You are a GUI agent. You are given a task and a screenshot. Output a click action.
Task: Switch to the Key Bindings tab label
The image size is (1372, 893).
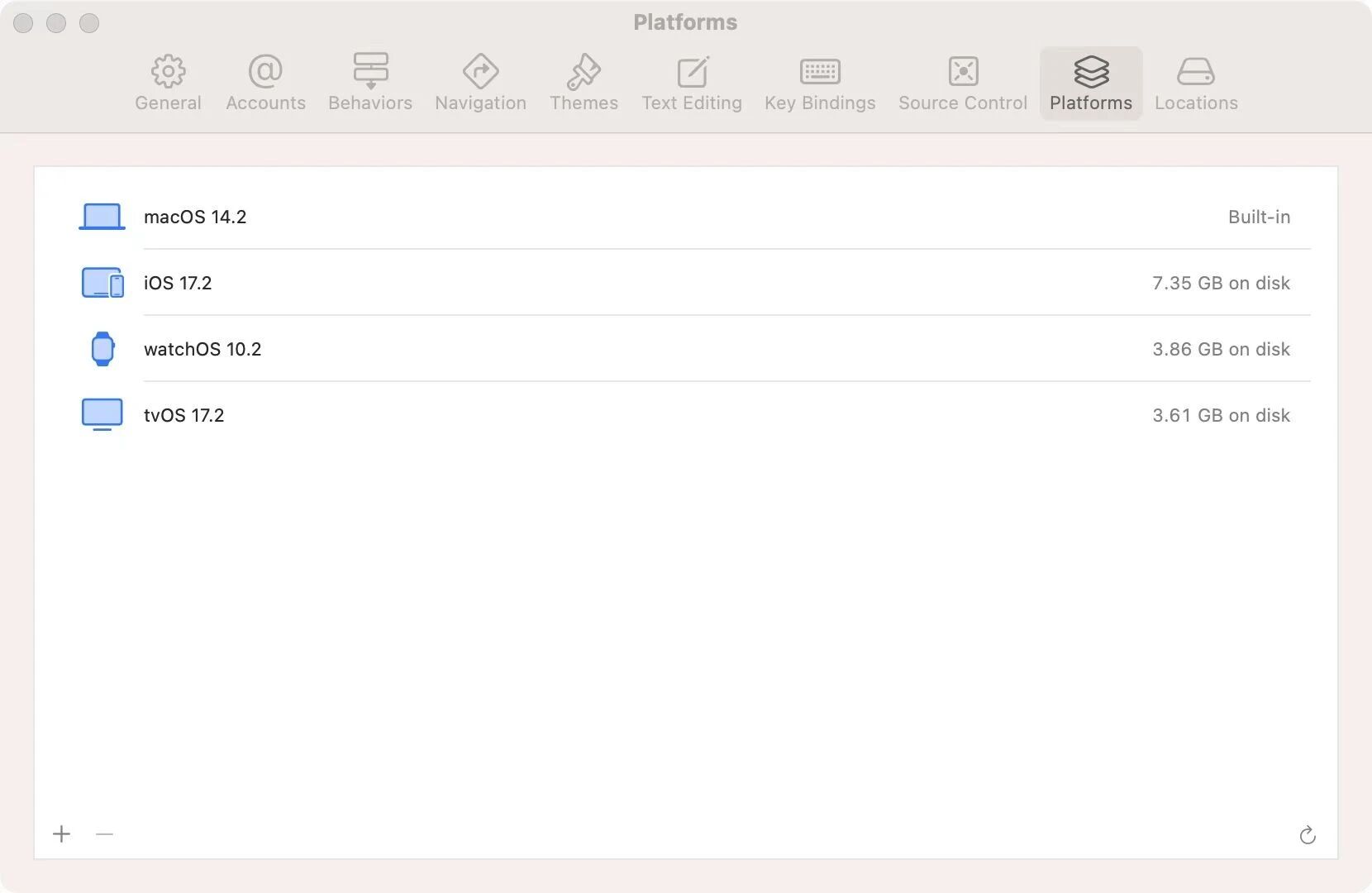[820, 103]
